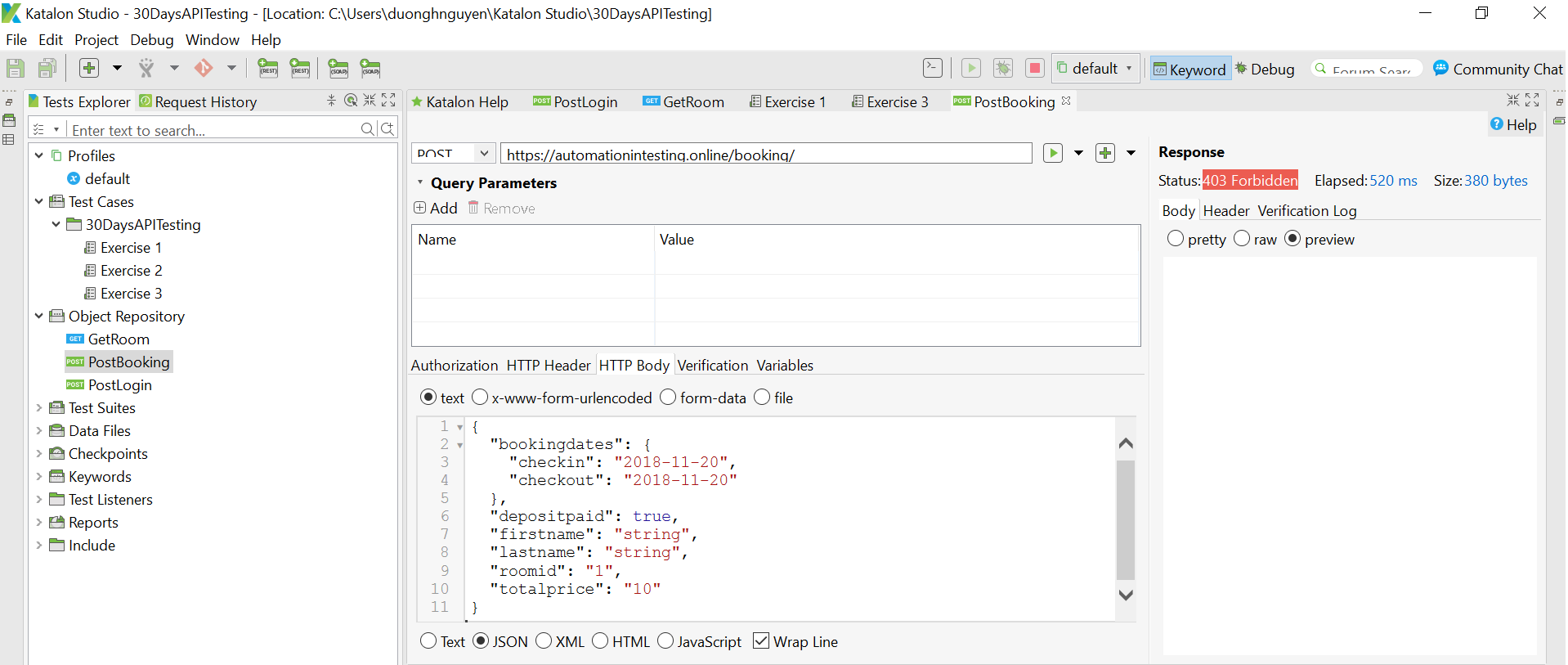Click the Help link with the question mark
The height and width of the screenshot is (665, 1568).
click(x=1513, y=124)
